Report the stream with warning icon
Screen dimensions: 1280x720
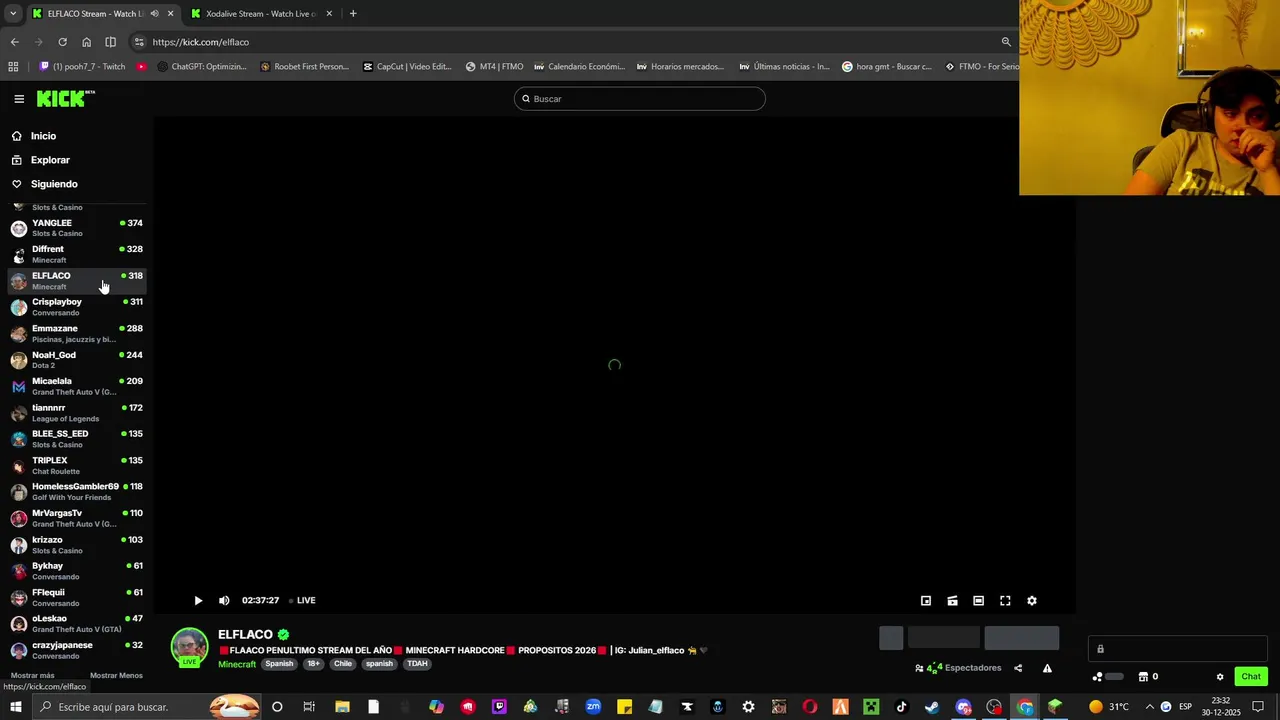1047,668
